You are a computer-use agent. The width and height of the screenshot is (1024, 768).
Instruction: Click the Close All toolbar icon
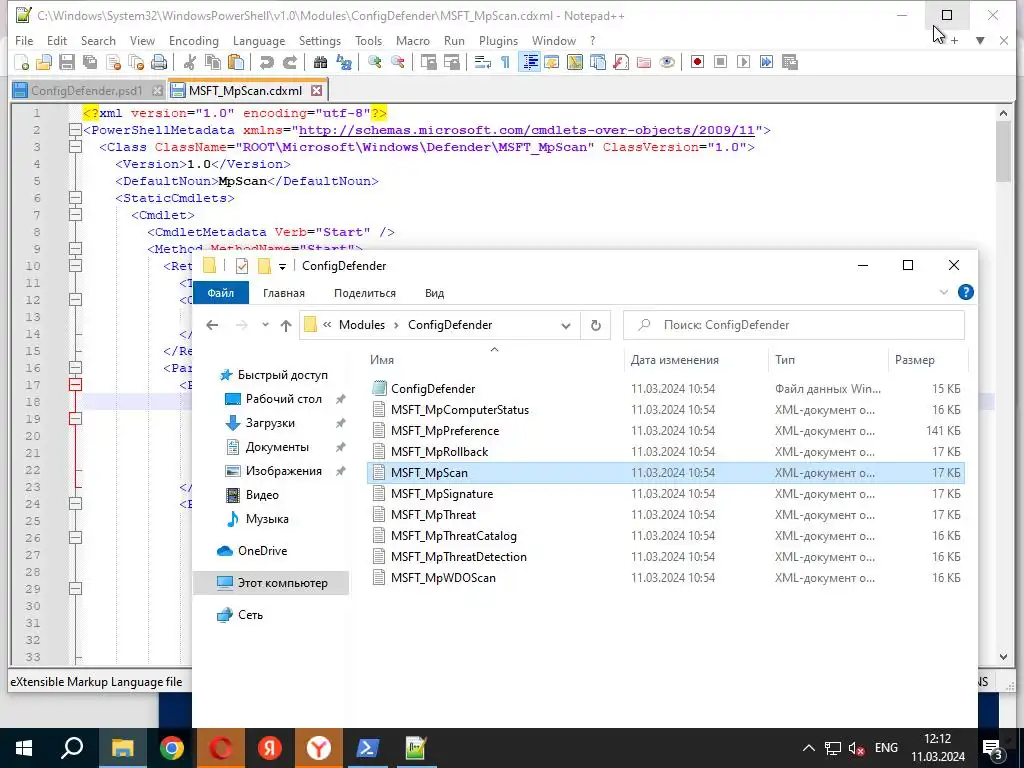click(136, 62)
